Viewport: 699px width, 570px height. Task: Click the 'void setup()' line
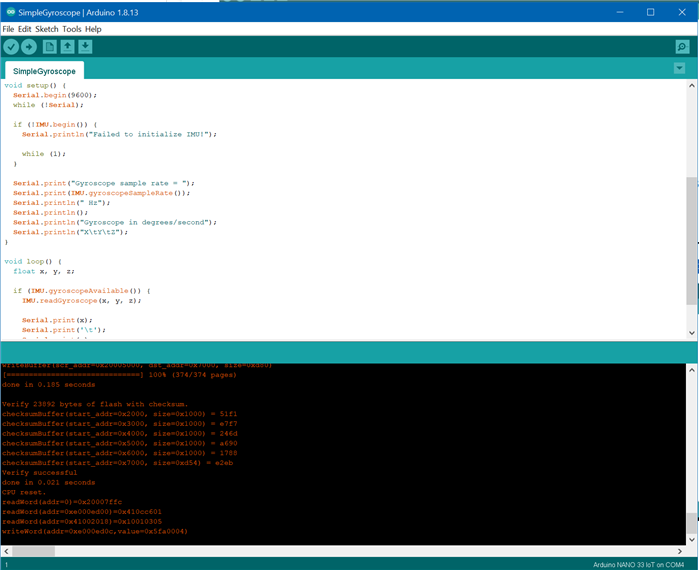click(x=35, y=85)
